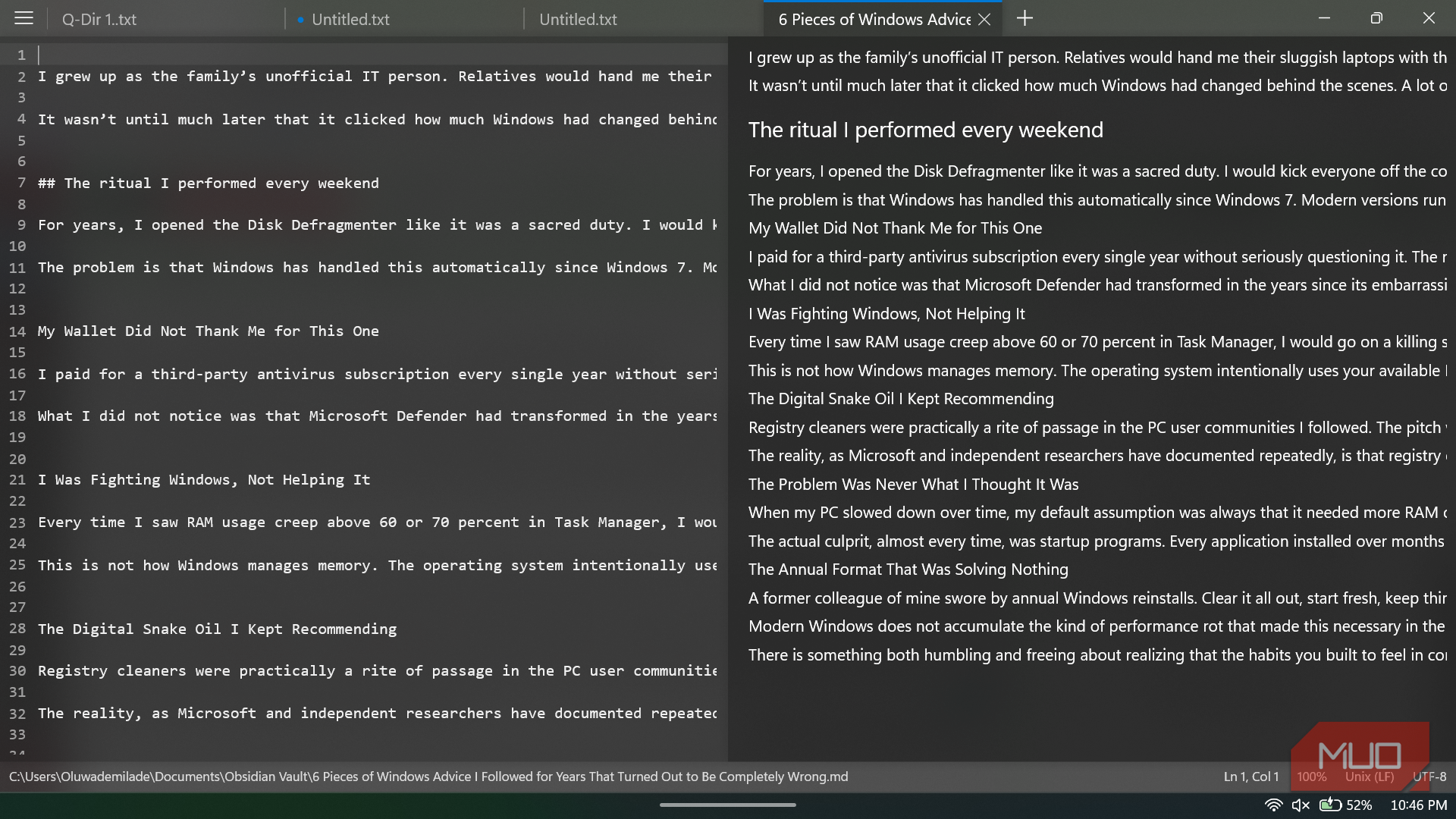
Task: Click line number 1 in the gutter
Action: click(x=22, y=55)
